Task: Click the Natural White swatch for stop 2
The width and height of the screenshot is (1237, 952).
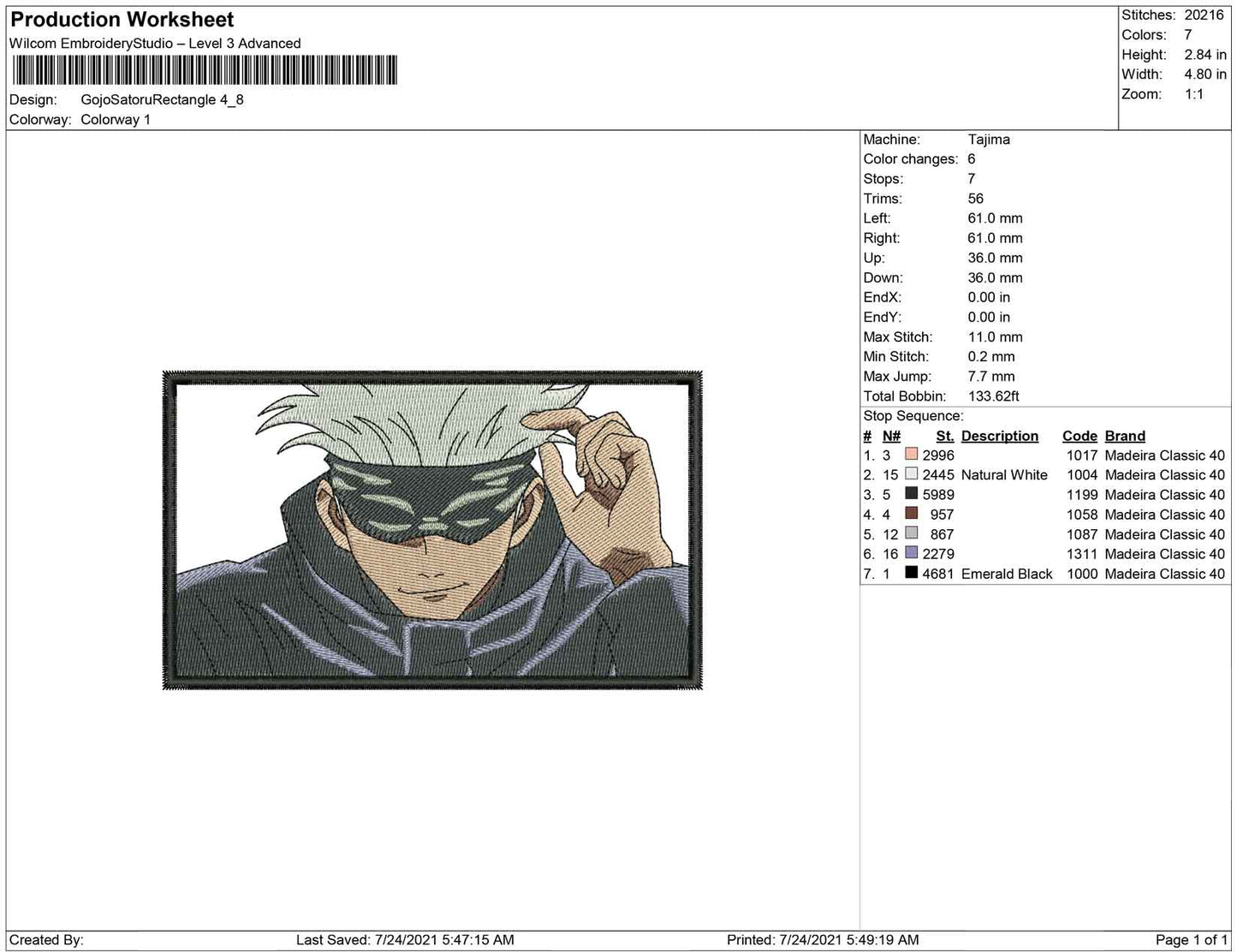Action: click(912, 474)
